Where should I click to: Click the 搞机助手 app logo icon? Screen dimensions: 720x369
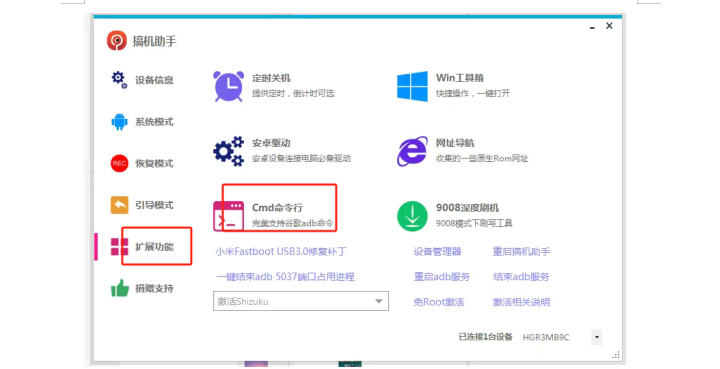point(117,41)
